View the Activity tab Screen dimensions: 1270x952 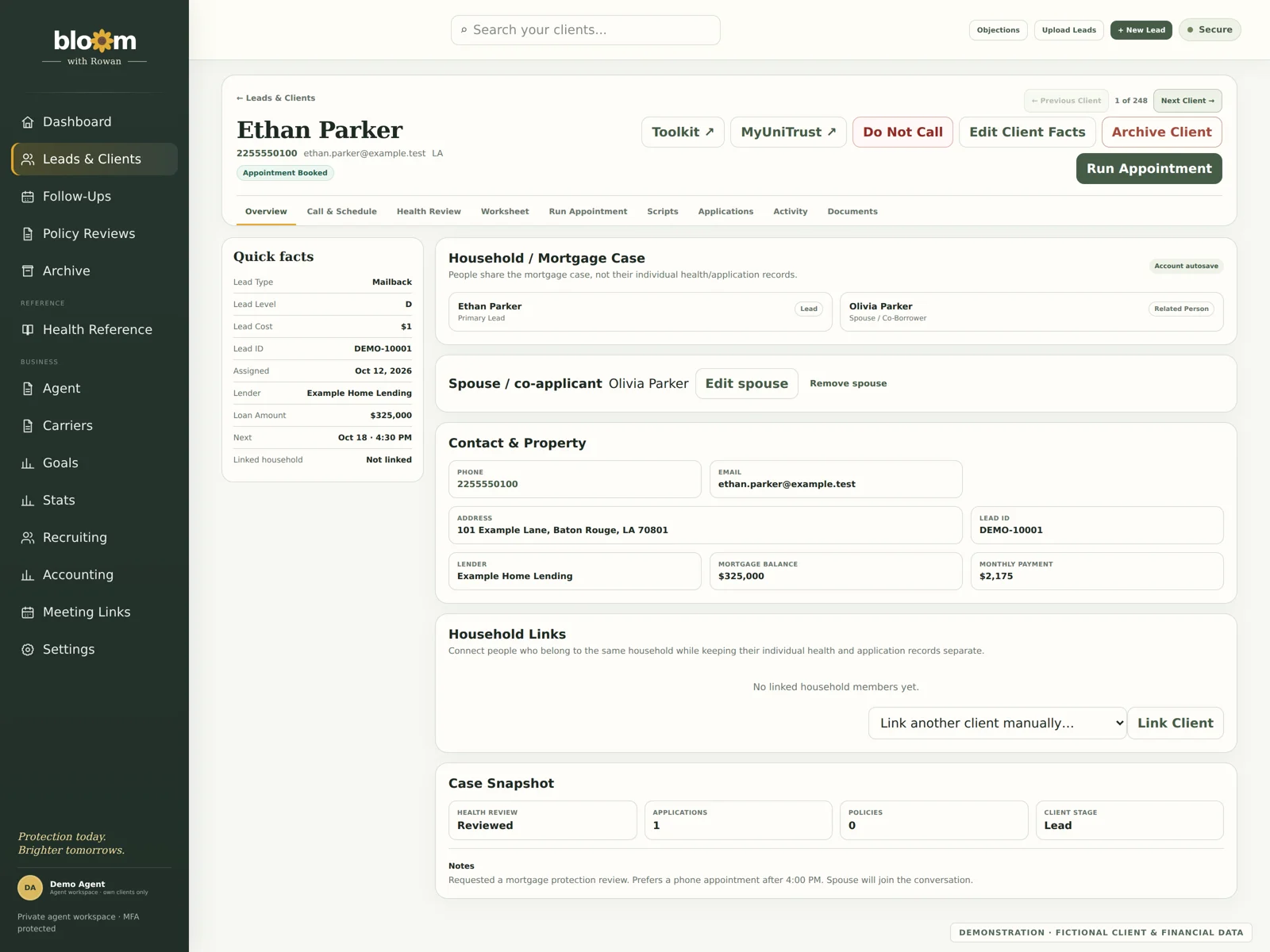(791, 212)
